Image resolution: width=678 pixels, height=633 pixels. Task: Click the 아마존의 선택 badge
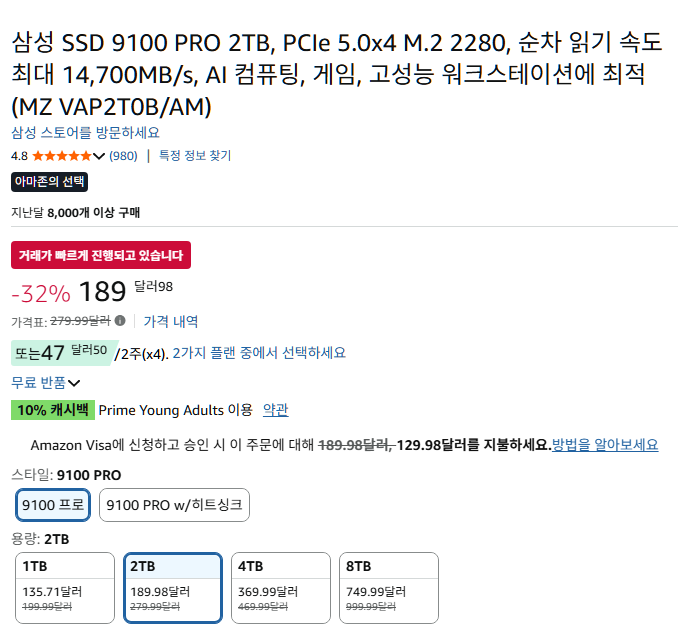(49, 182)
